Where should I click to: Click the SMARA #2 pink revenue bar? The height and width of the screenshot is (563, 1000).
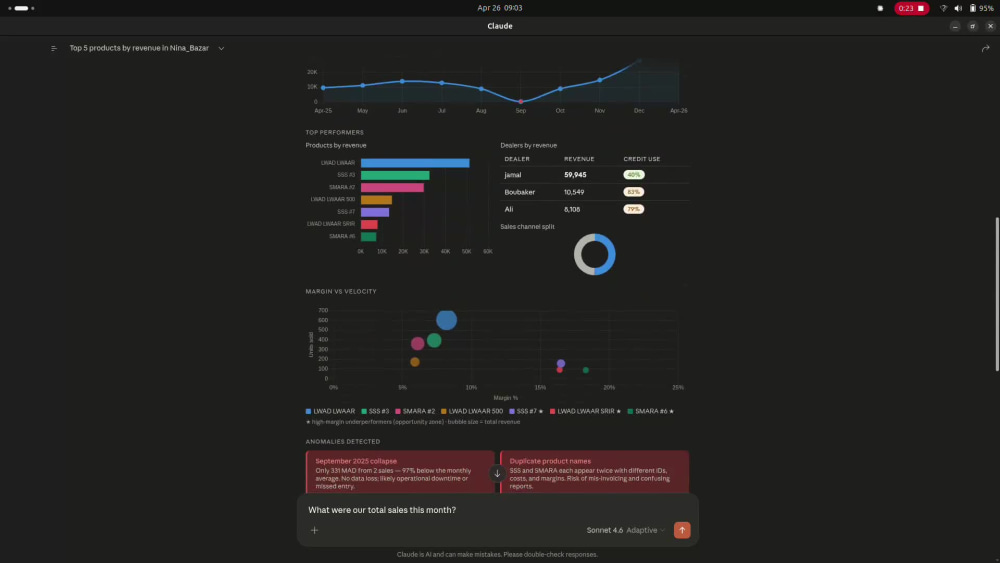point(392,187)
